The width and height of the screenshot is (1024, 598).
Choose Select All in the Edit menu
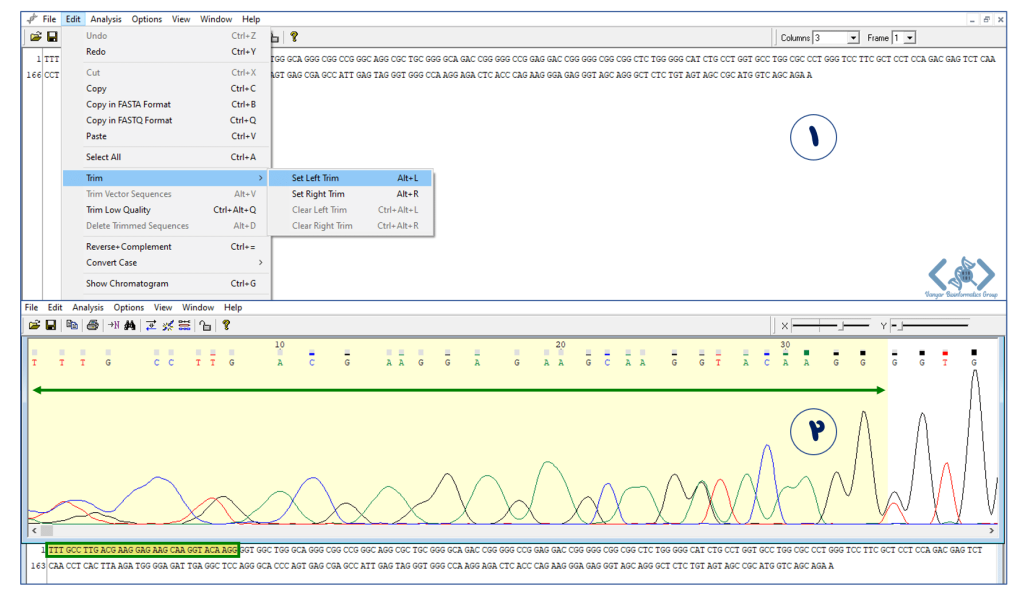166,157
